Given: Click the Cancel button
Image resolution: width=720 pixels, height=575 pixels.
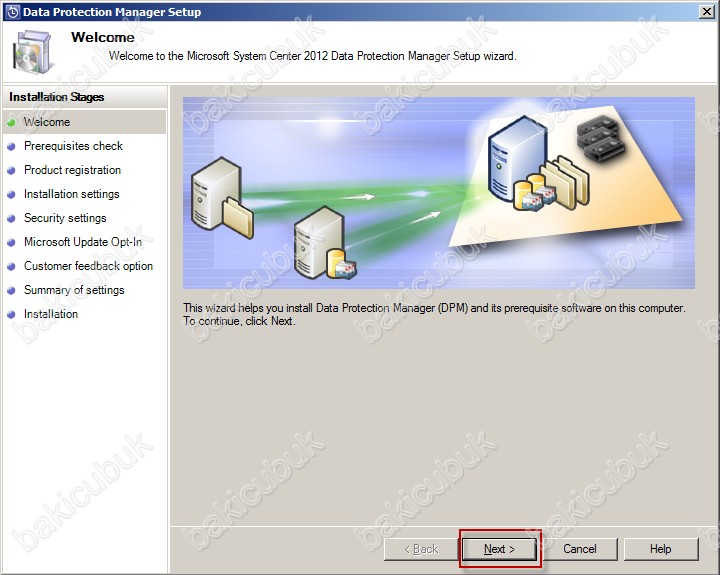Looking at the screenshot, I should (579, 548).
